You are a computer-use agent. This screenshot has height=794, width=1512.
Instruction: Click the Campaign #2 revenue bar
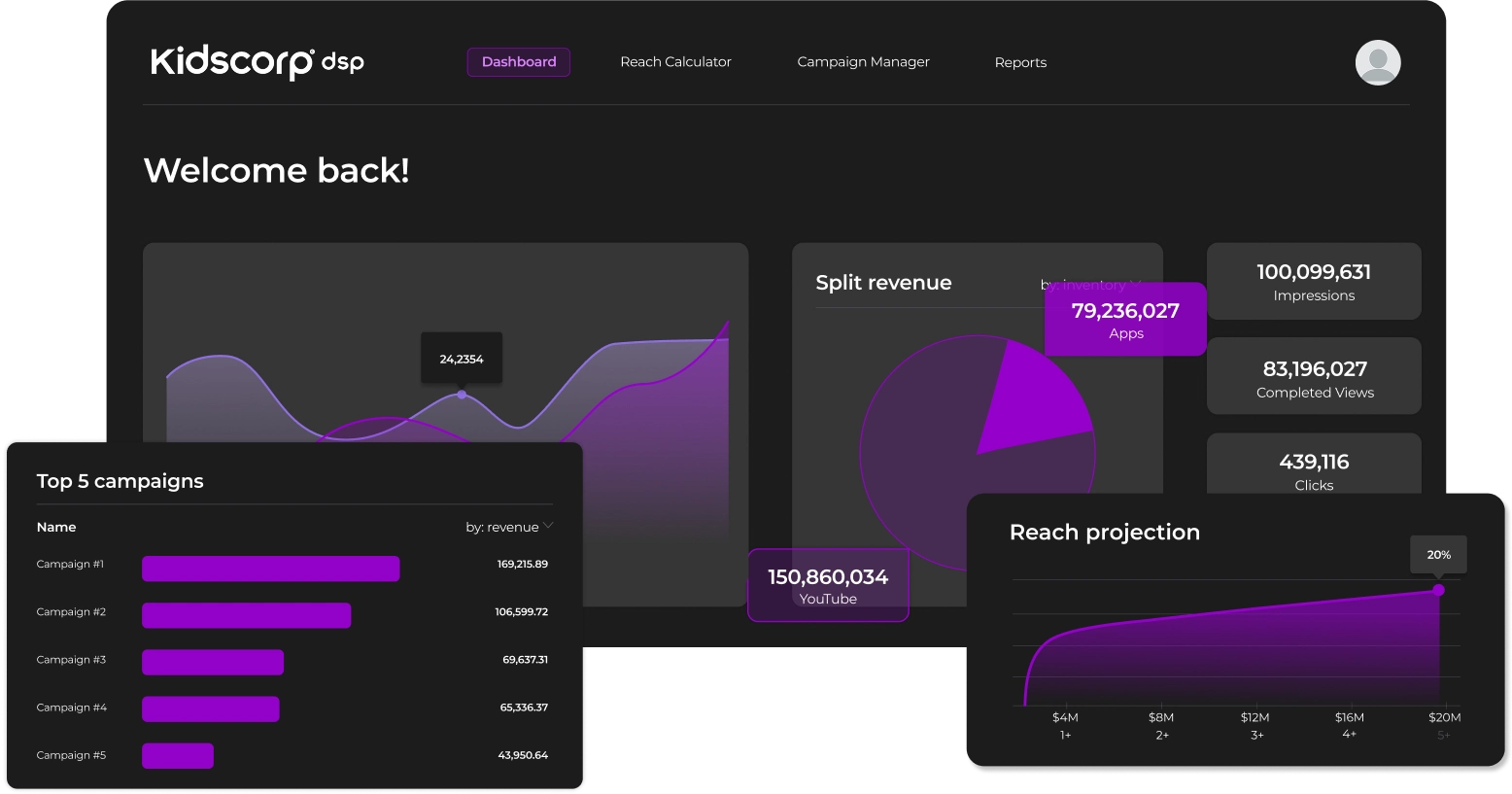pos(247,615)
